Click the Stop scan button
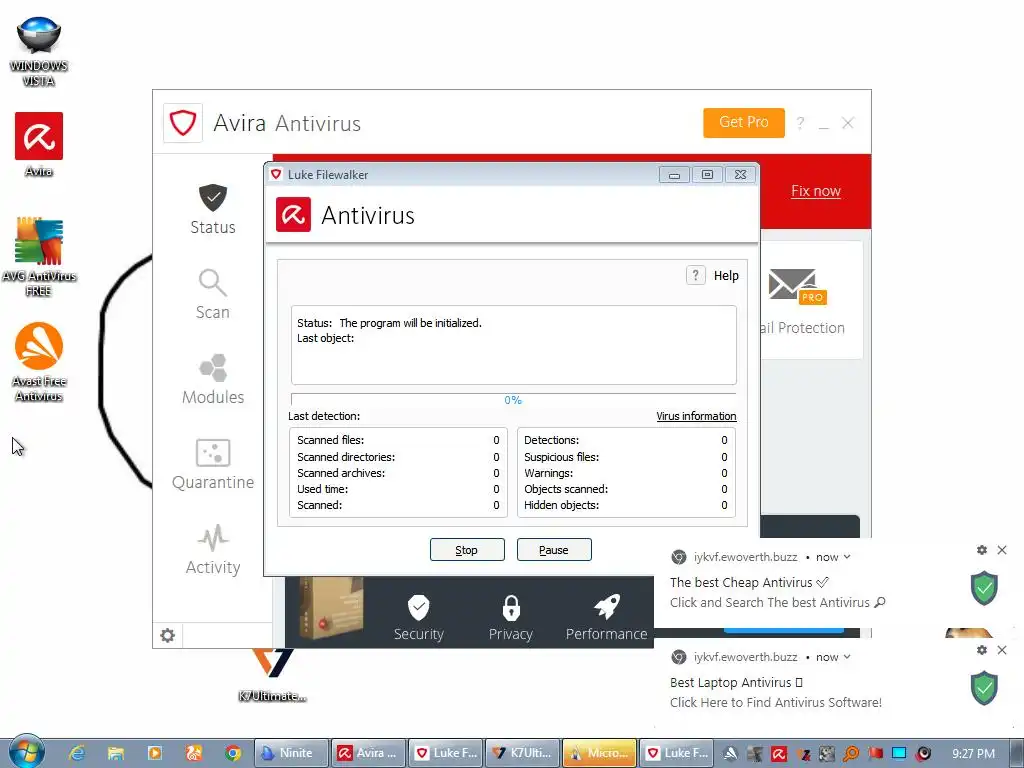The height and width of the screenshot is (768, 1024). click(467, 550)
